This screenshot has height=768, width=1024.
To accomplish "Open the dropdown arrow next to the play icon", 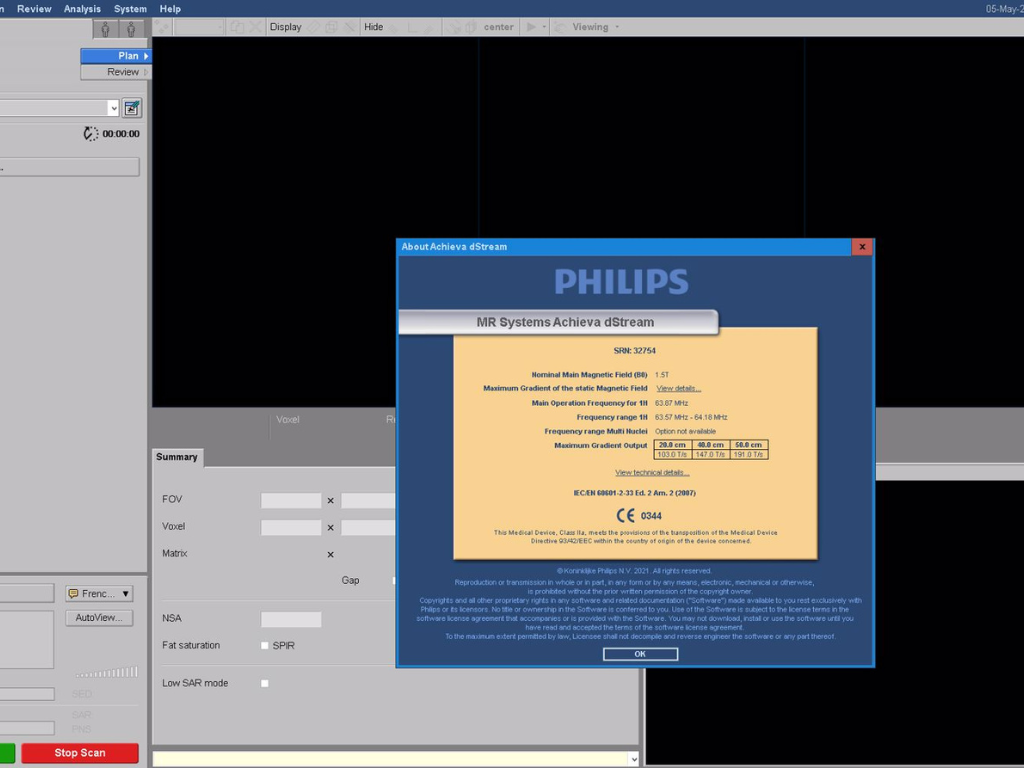I will 544,27.
